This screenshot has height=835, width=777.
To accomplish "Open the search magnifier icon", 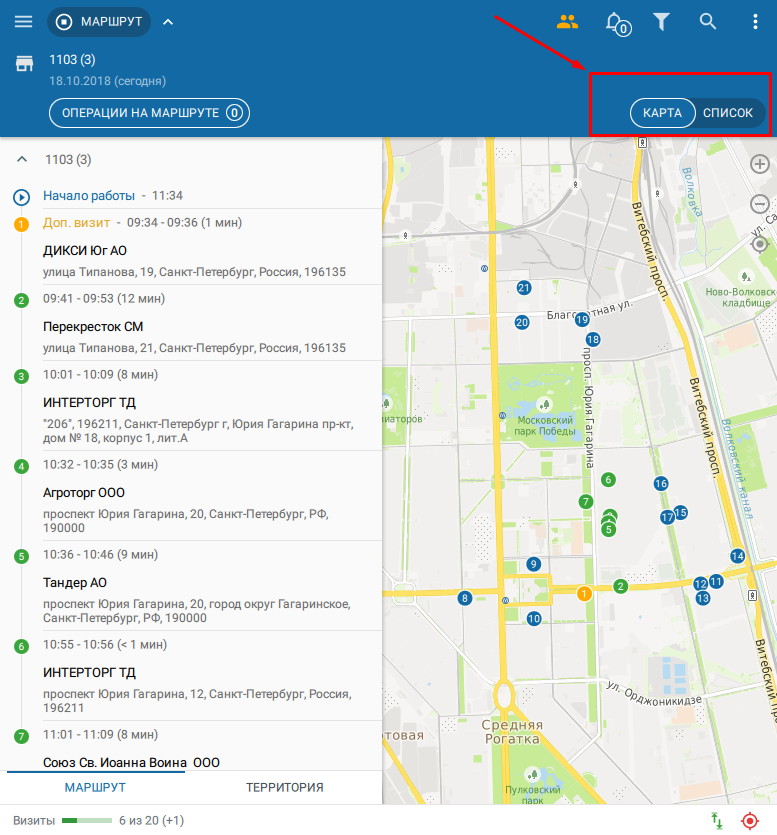I will tap(708, 22).
